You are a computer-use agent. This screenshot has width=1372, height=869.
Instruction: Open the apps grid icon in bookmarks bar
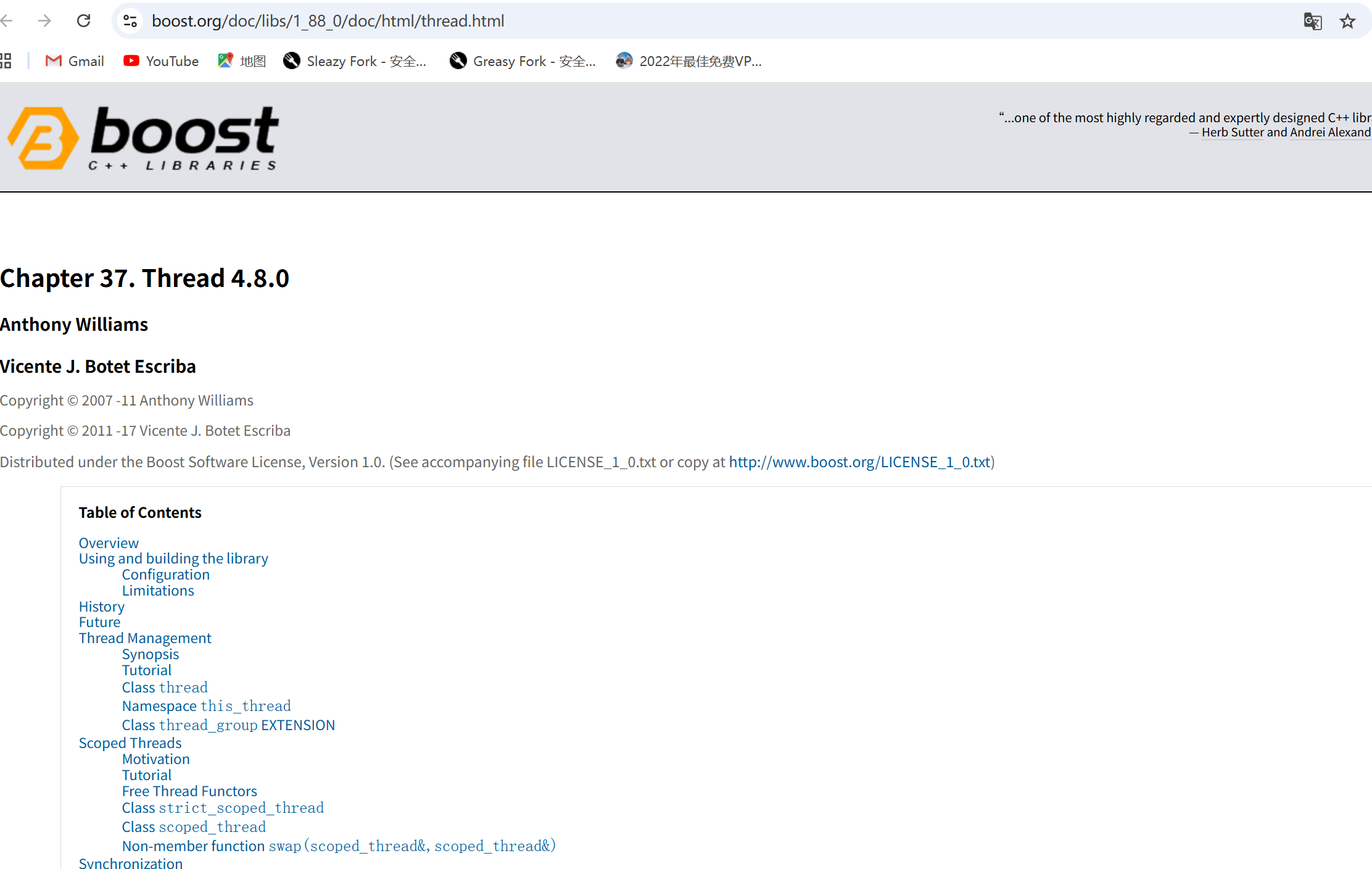click(6, 60)
